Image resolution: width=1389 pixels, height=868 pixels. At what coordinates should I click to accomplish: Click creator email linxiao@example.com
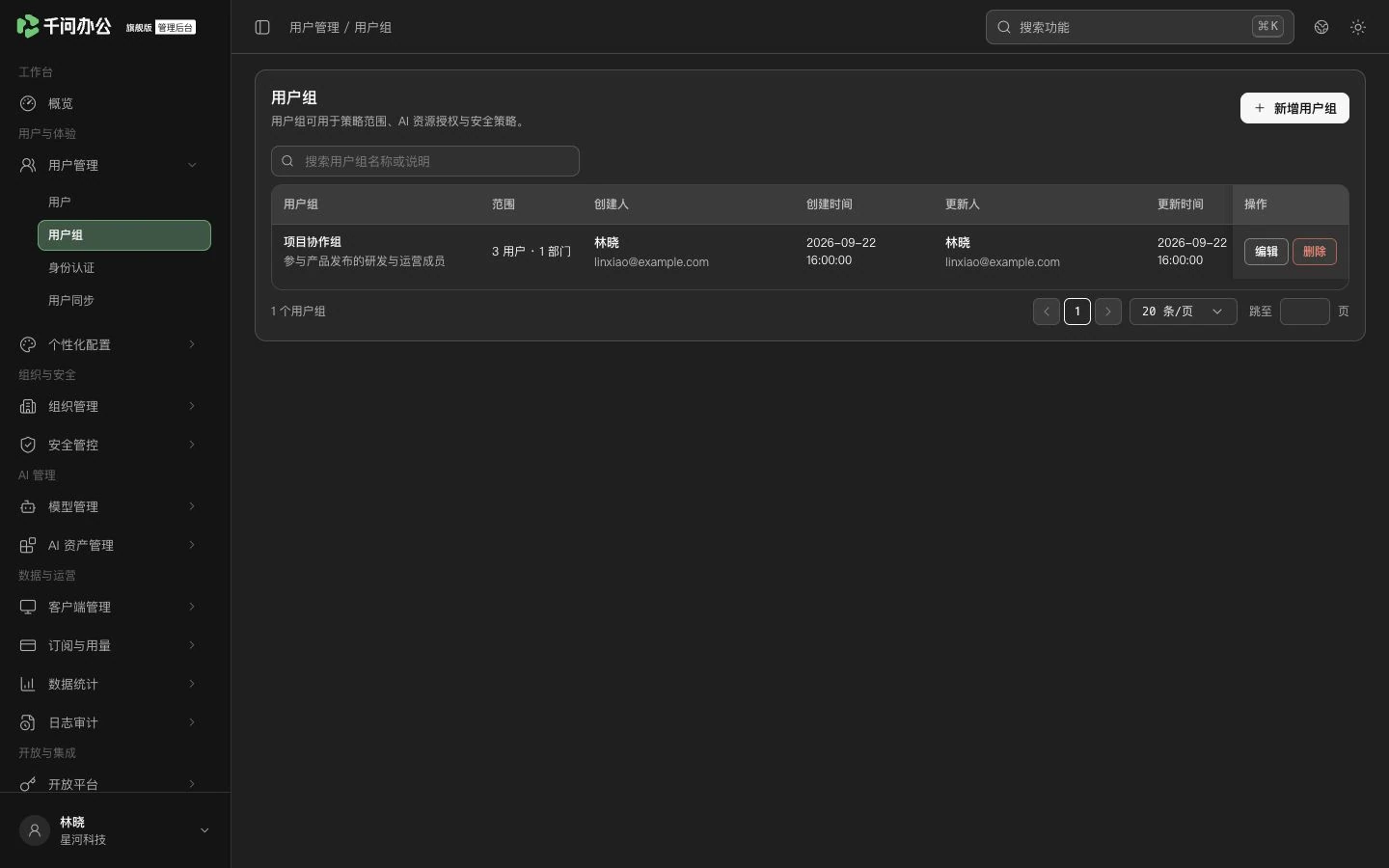tap(651, 262)
